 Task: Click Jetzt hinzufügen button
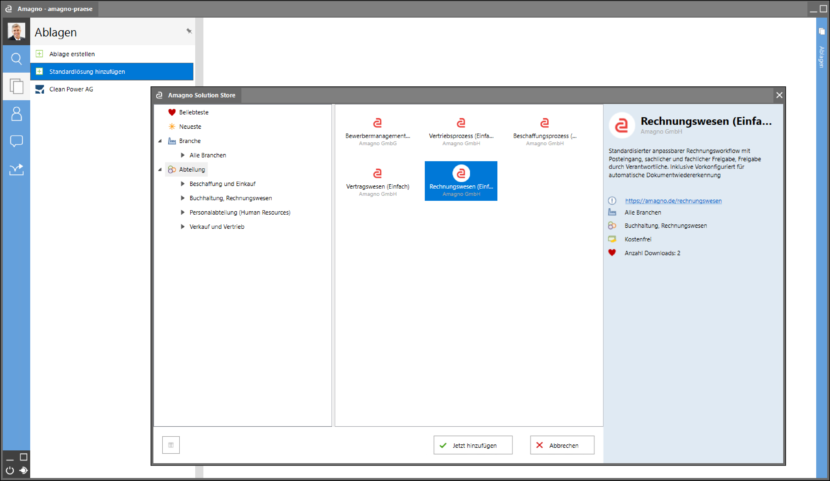click(x=473, y=445)
